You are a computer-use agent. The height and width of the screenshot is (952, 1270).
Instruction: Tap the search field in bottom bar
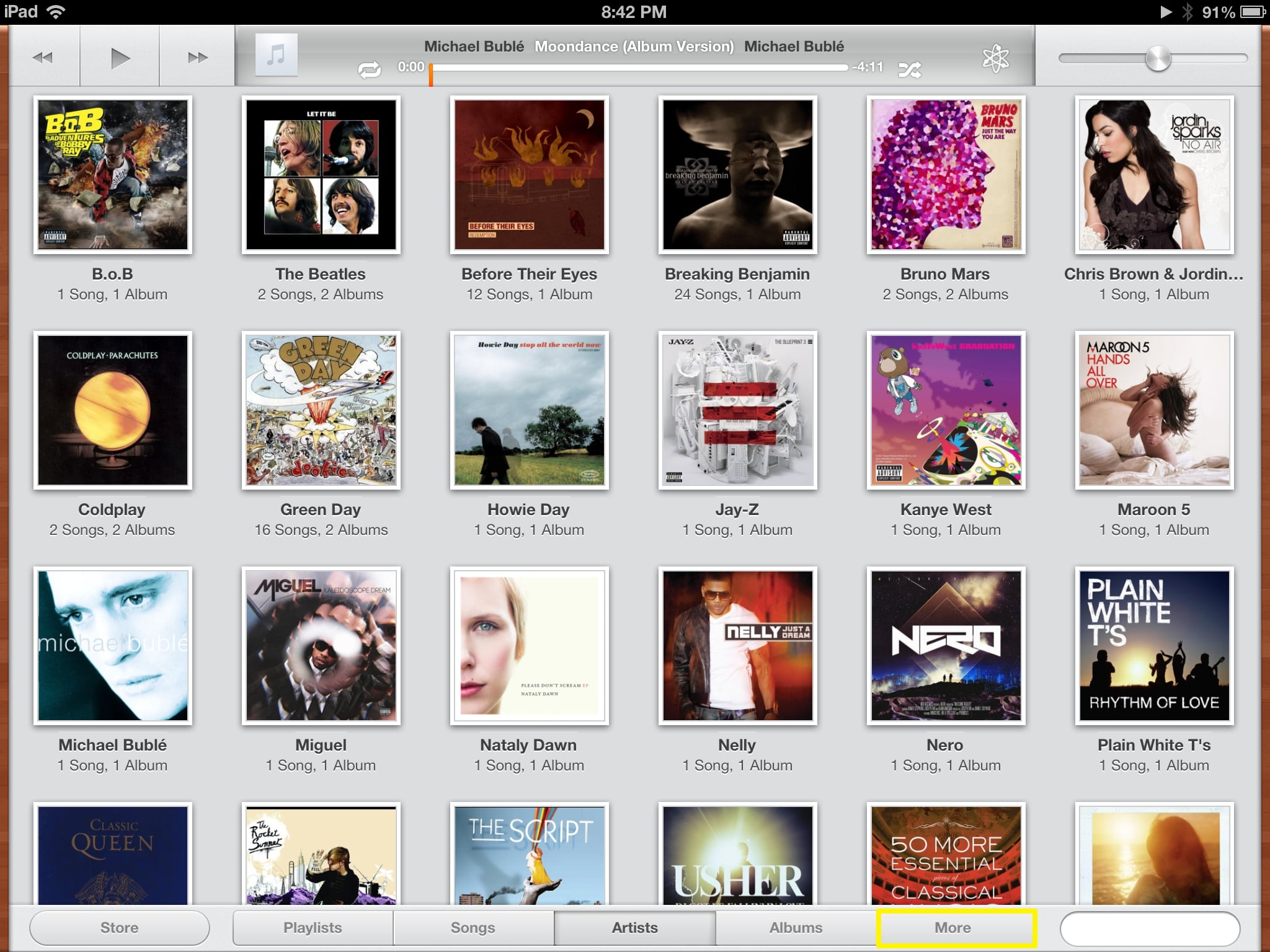1150,928
